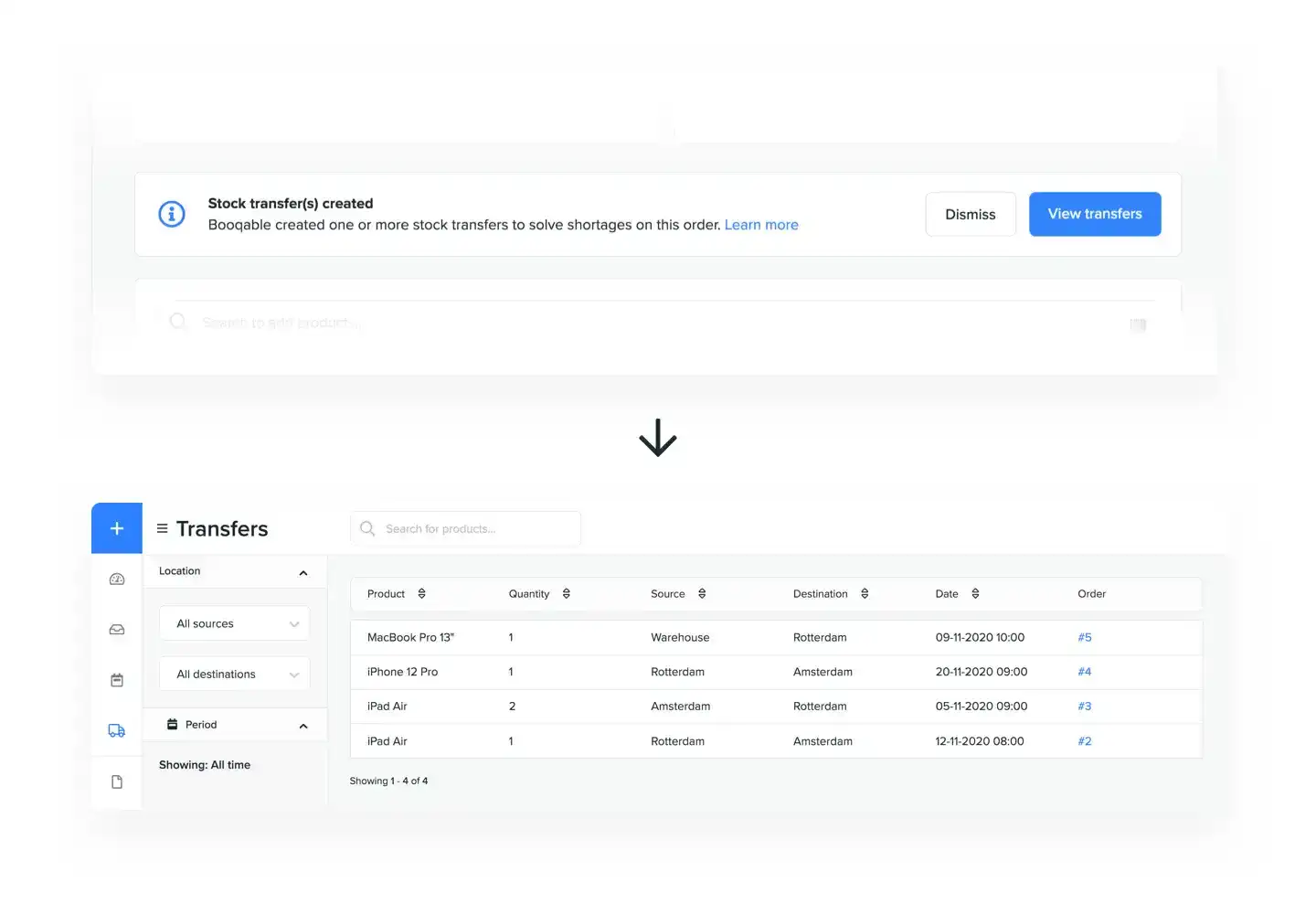Open the documents icon at sidebar bottom
Screen dimensions: 1316x914
tap(116, 781)
